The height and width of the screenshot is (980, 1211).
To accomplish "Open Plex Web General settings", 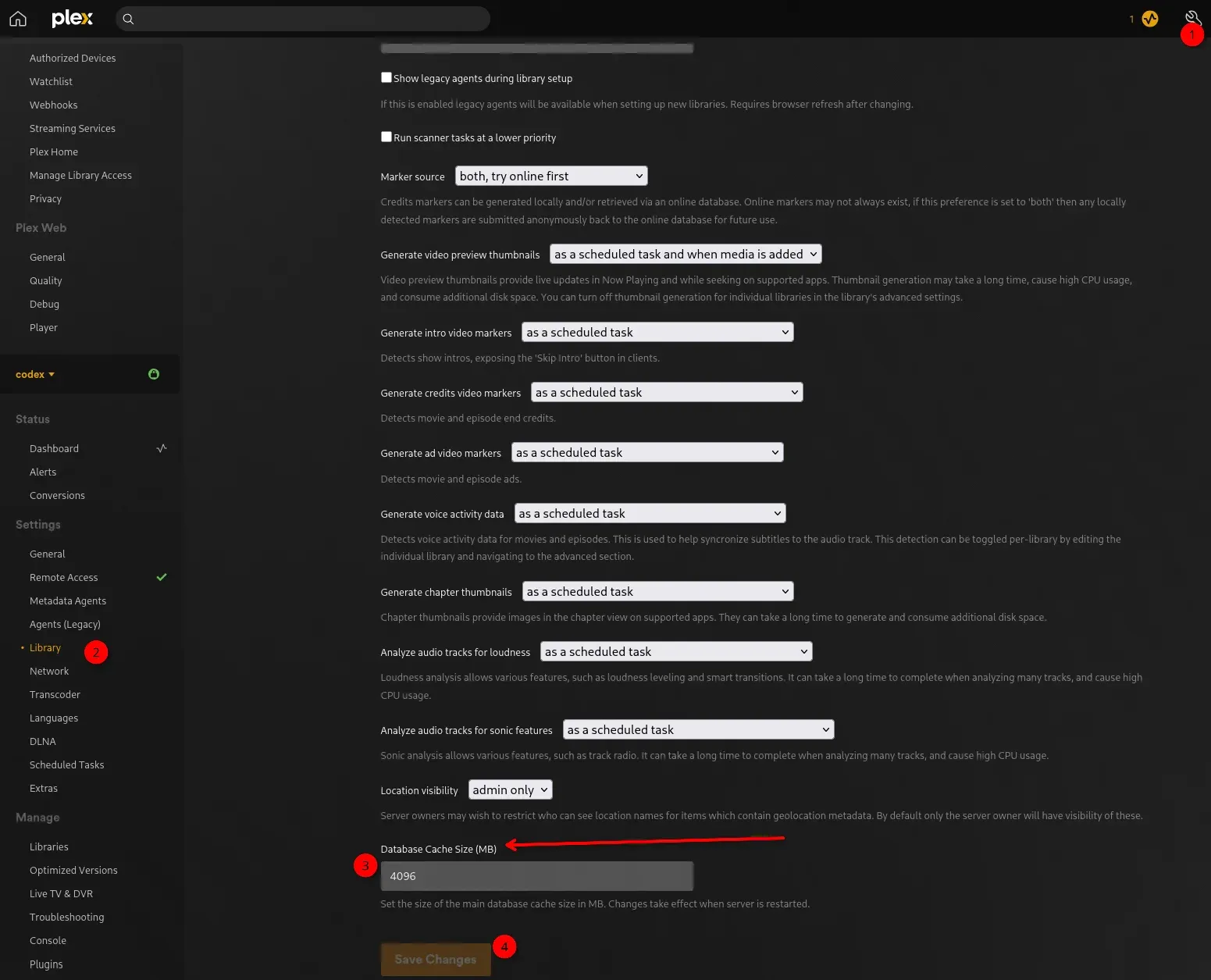I will [48, 257].
